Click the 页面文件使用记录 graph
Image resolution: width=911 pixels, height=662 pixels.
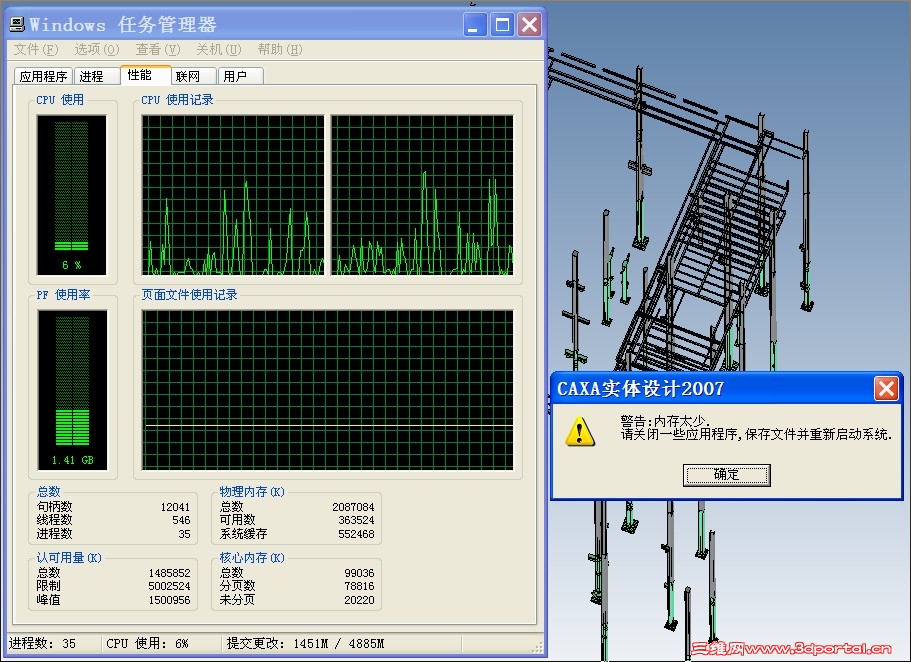point(328,389)
